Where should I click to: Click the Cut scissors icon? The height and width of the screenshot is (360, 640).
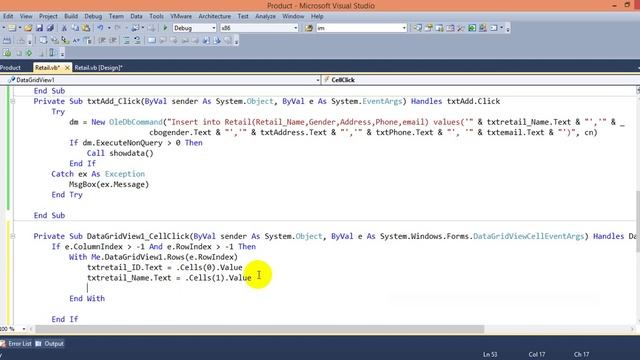[x=64, y=28]
